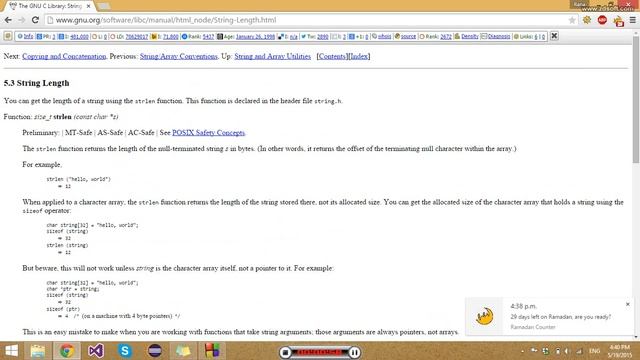Open the colorful squares taskbar app
The image size is (640, 360).
(x=212, y=351)
